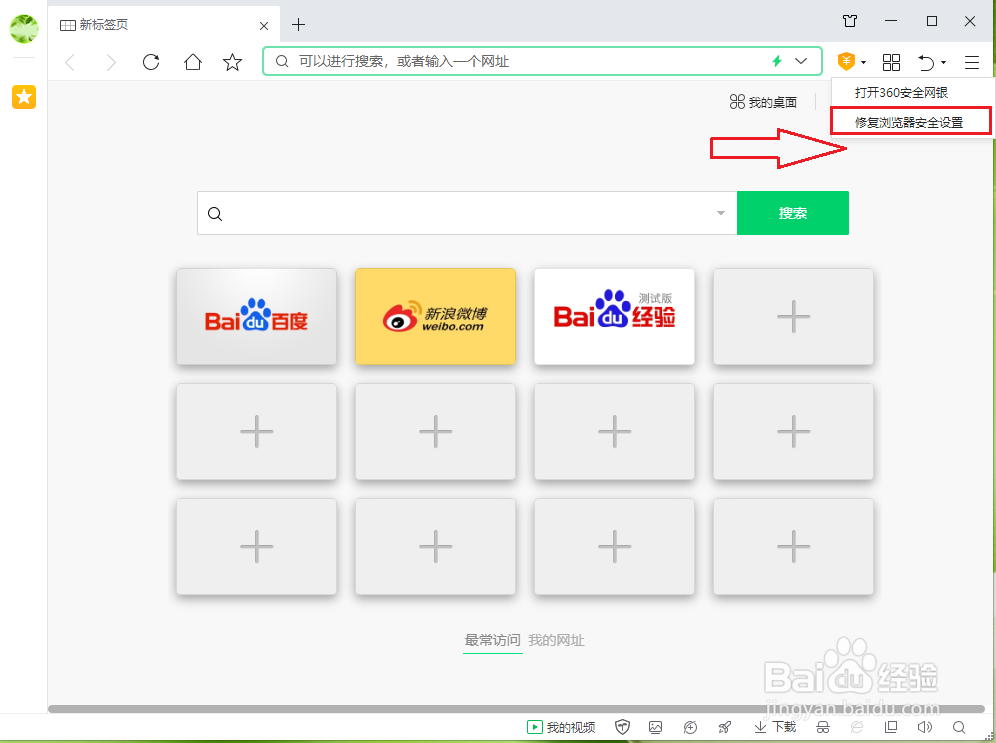Click the back navigation arrow
Viewport: 996px width, 743px height.
70,62
